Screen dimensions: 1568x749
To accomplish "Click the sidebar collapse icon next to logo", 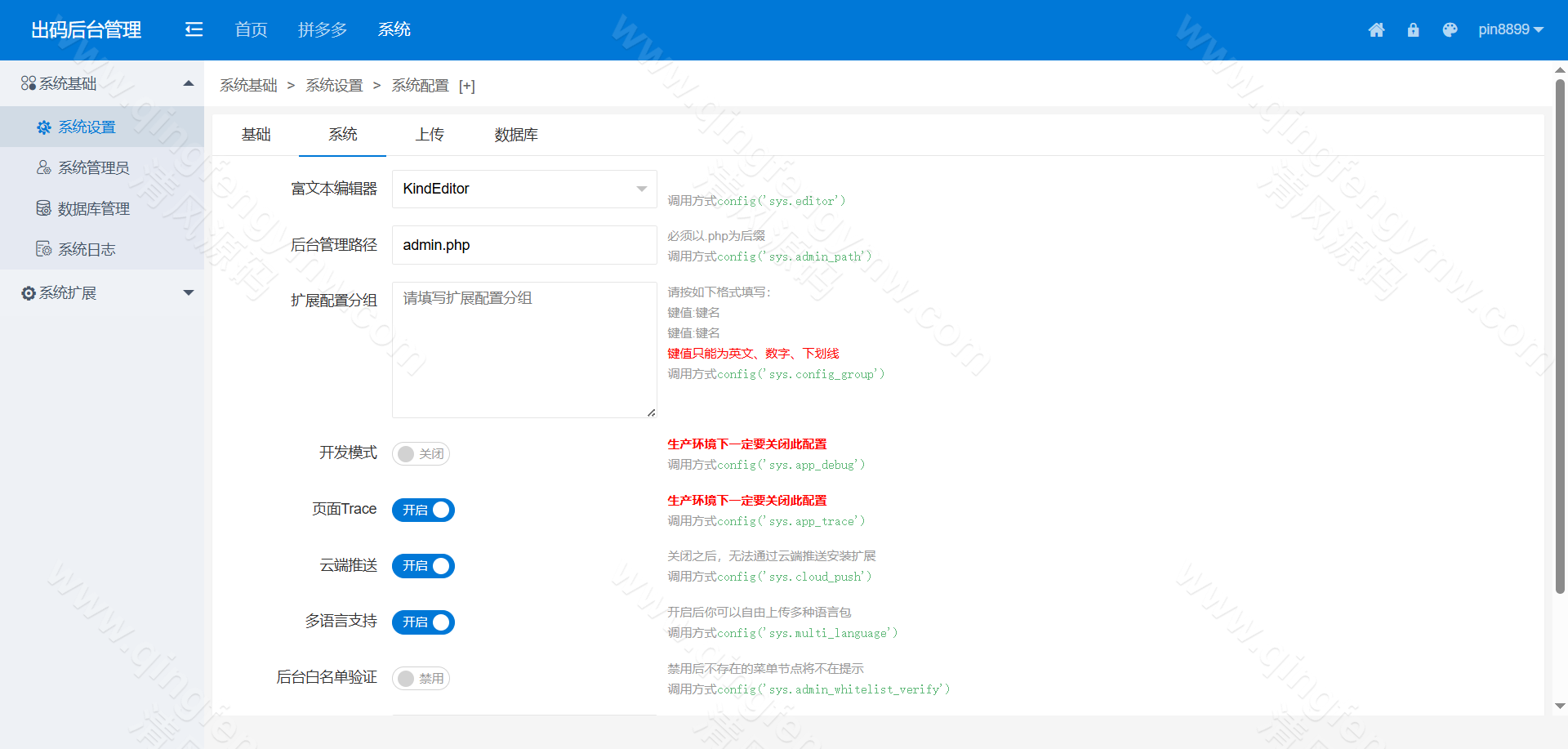I will pos(194,29).
